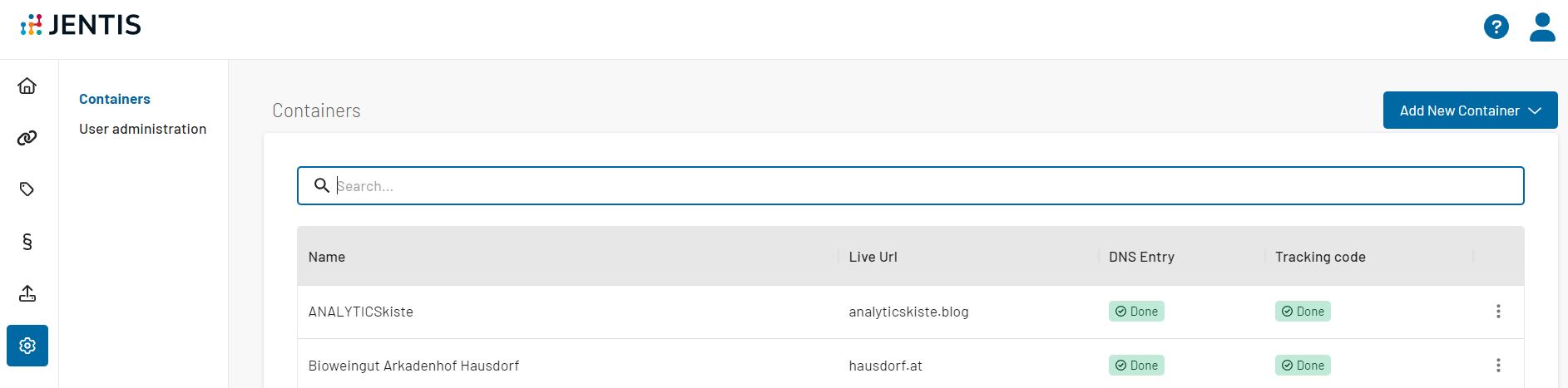Image resolution: width=1568 pixels, height=388 pixels.
Task: Click DNS Entry Done badge for ANALYTICSkiste
Action: click(x=1136, y=312)
